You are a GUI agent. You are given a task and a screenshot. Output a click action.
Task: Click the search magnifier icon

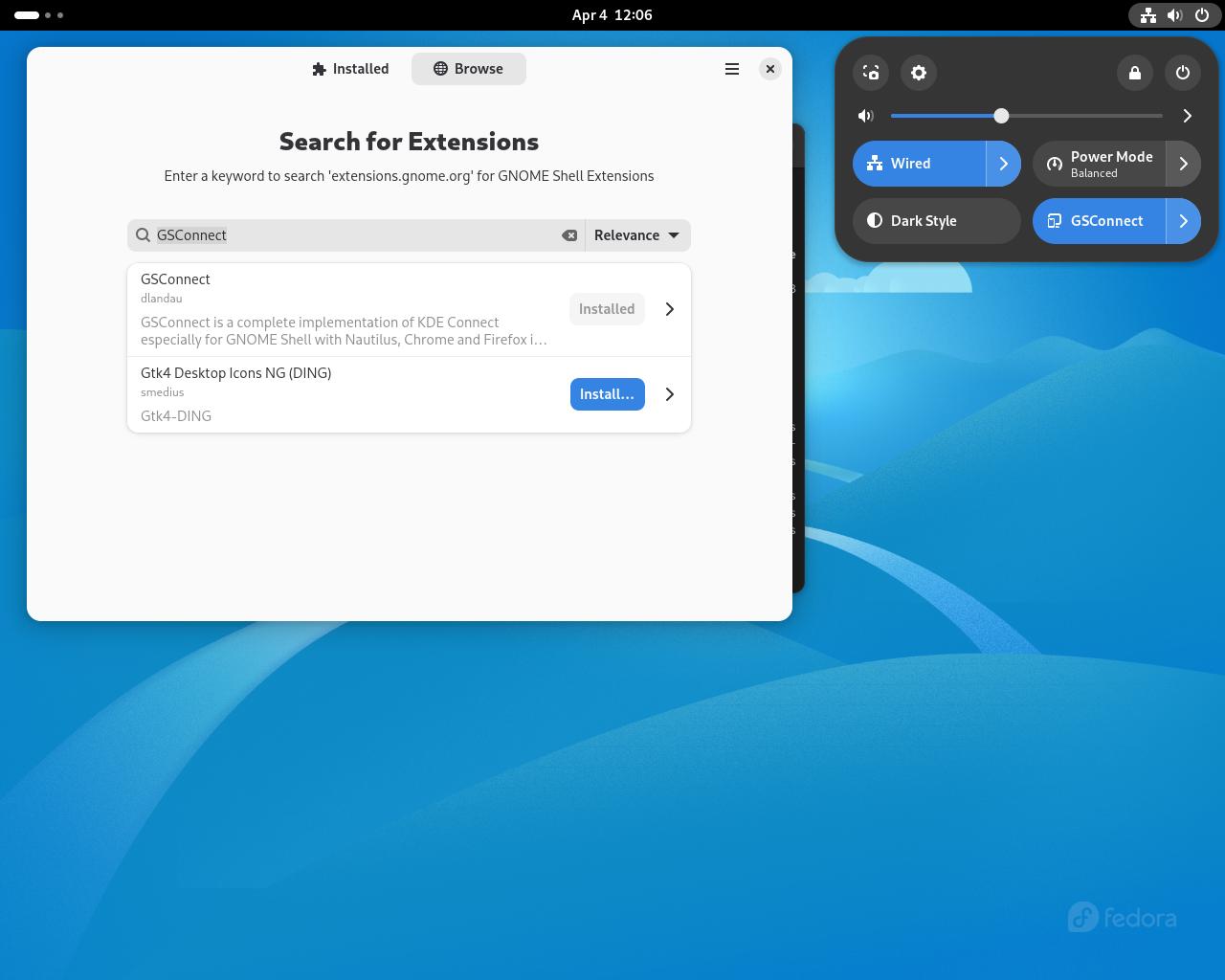(x=143, y=235)
